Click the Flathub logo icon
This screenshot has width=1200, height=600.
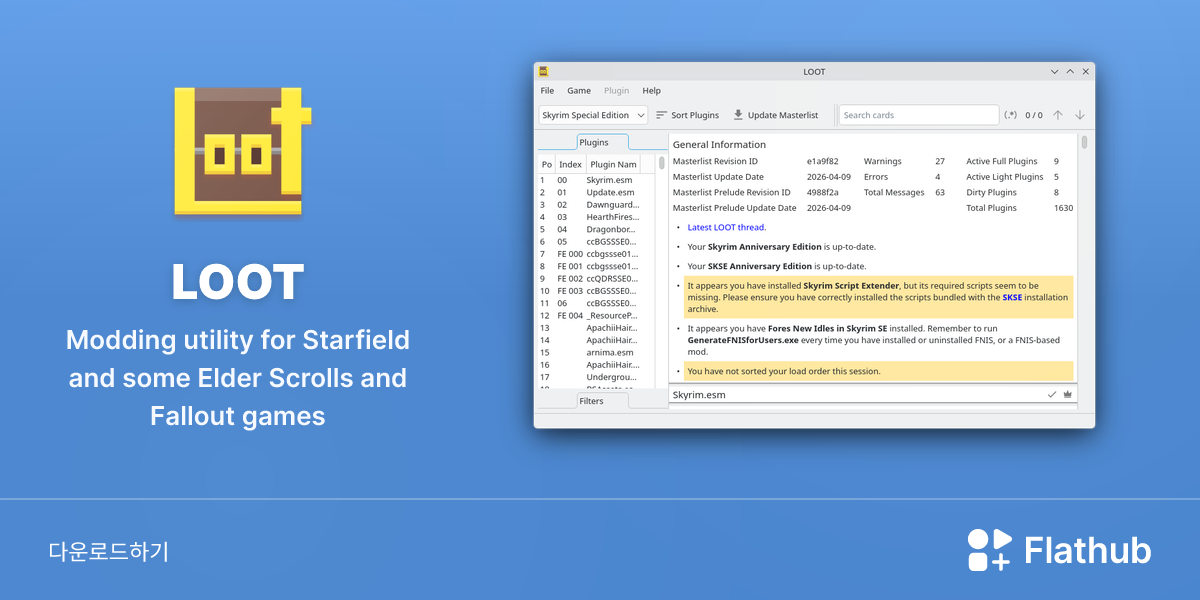[990, 550]
